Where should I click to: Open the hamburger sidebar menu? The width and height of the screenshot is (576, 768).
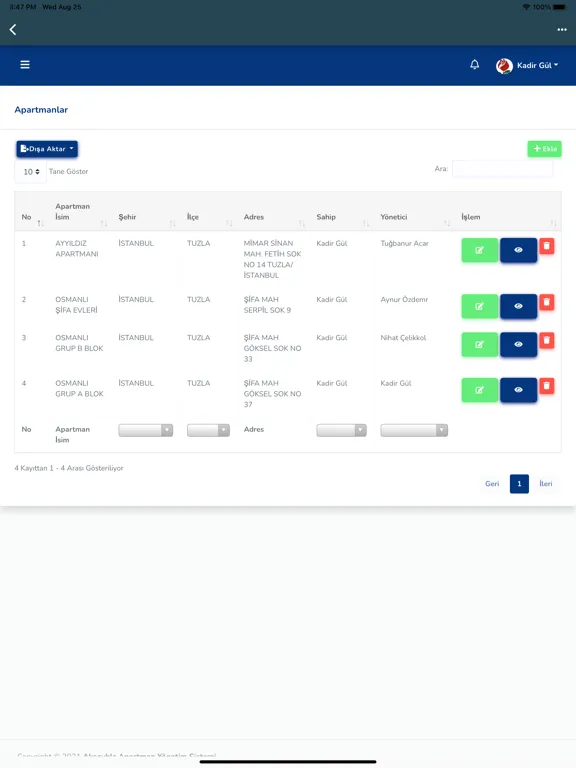pos(25,65)
